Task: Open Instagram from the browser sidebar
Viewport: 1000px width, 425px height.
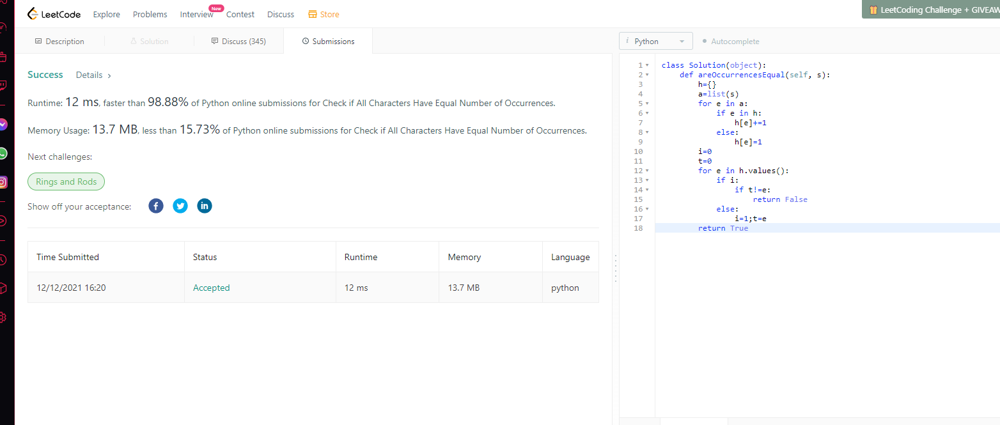Action: coord(4,183)
